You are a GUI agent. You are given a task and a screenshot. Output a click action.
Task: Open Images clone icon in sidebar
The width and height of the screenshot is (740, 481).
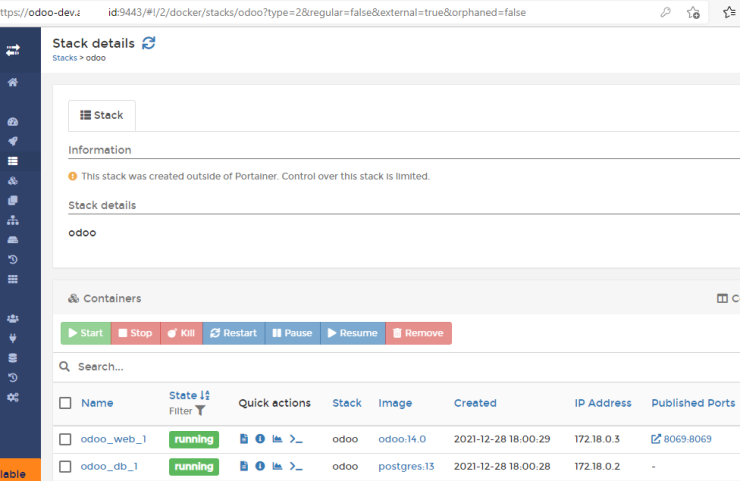coord(13,201)
